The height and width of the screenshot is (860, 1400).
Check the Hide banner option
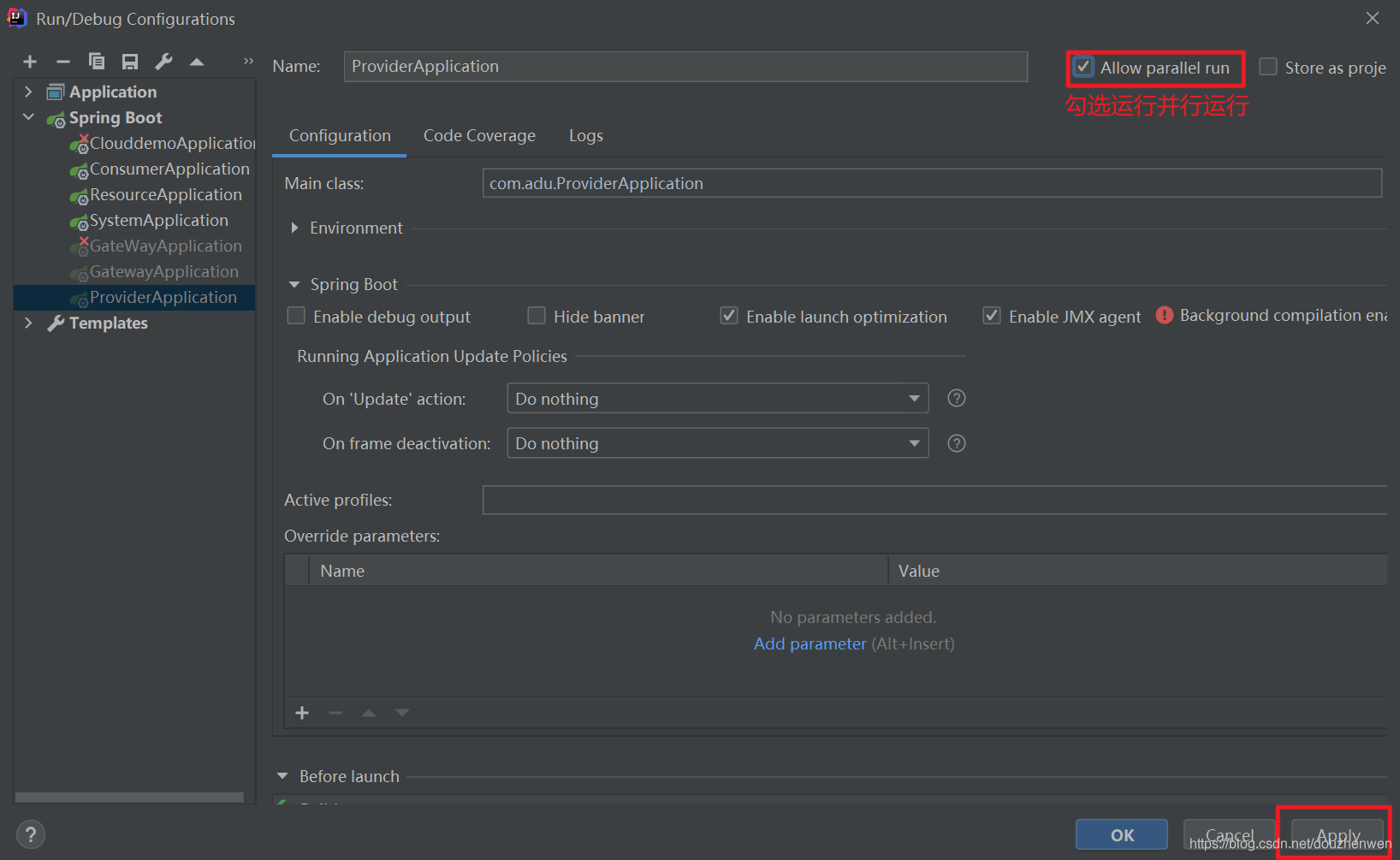click(x=537, y=316)
